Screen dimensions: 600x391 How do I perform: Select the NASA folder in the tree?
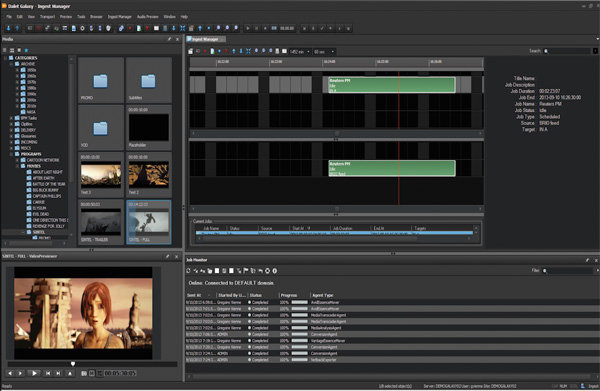(x=28, y=112)
